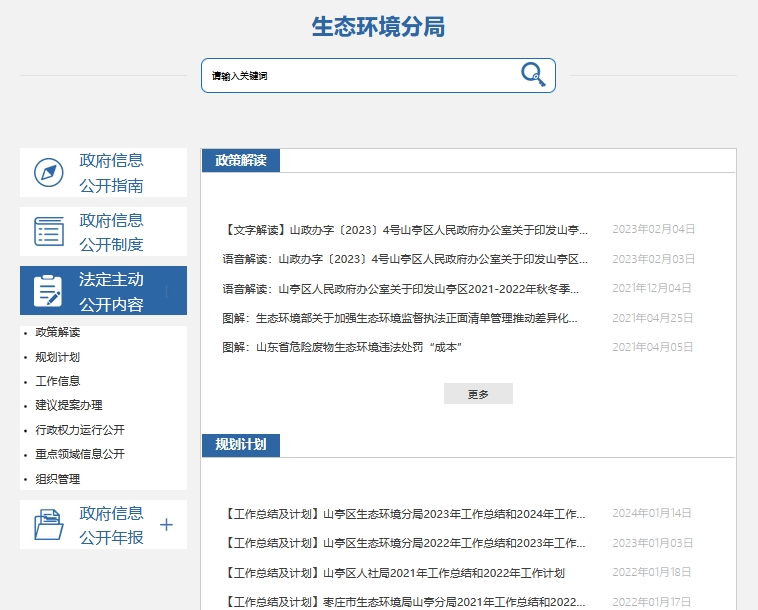Click the date 2022年01月18日
Viewport: 758px width, 610px height.
pos(652,572)
